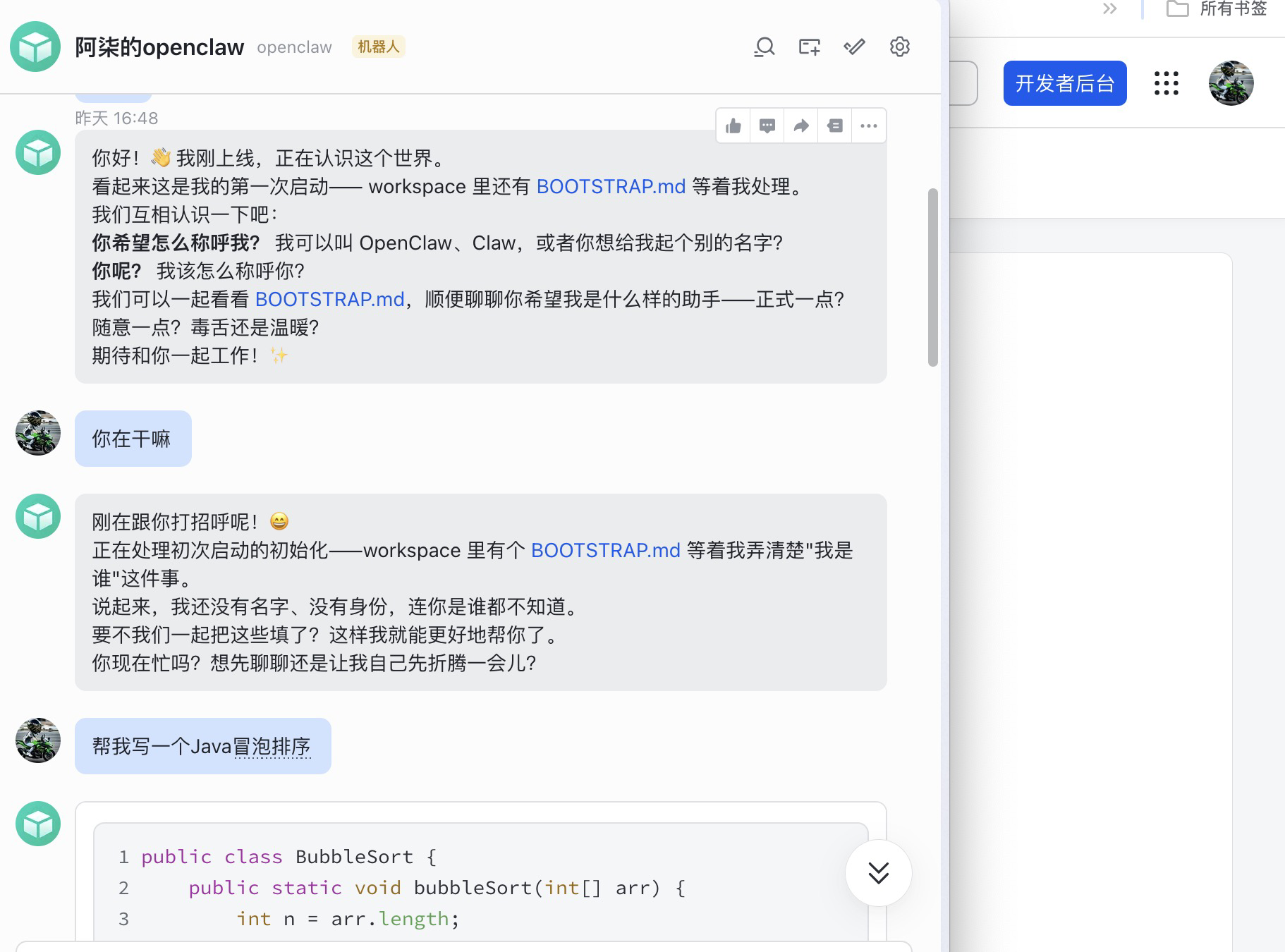Click the chat title 阿柒的openclaw

(159, 47)
